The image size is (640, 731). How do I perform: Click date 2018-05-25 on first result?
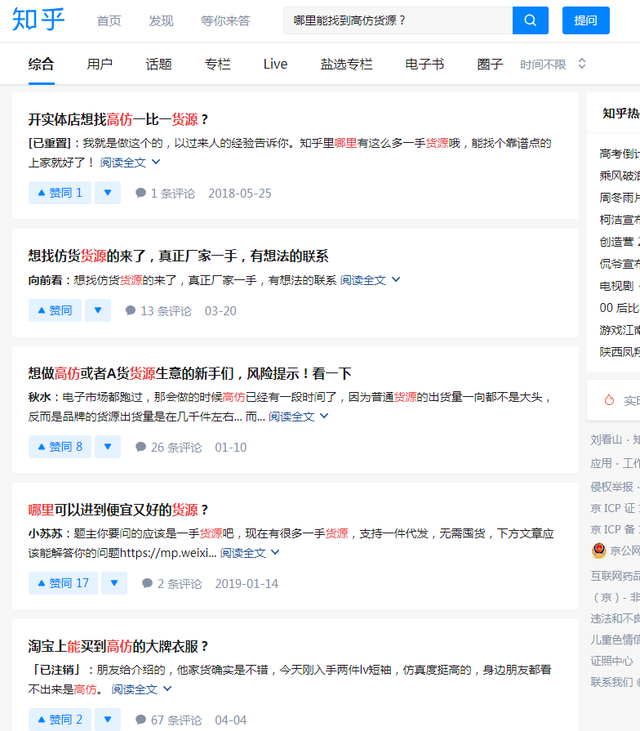coord(240,193)
